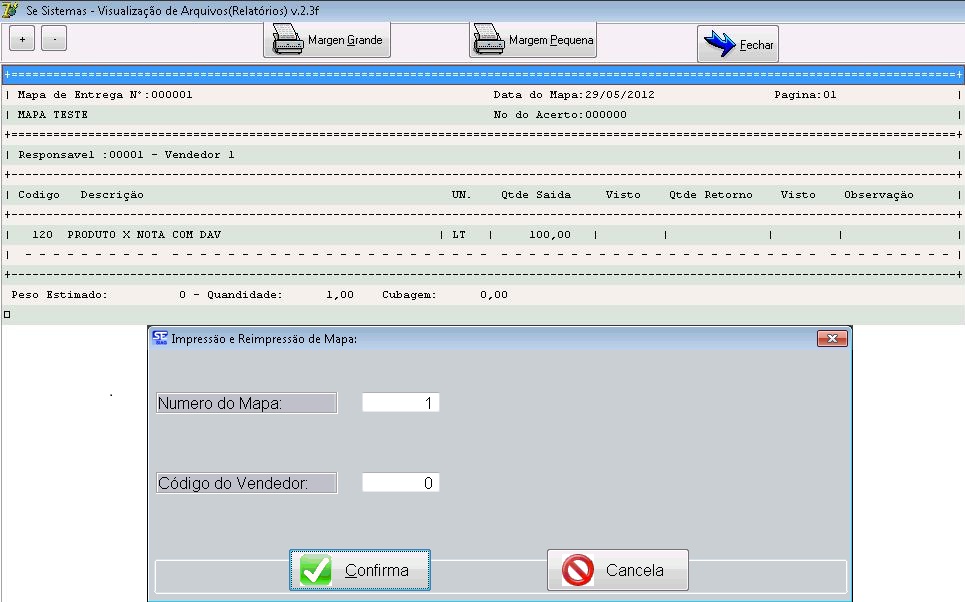Image resolution: width=965 pixels, height=602 pixels.
Task: Print with Margem Pequena printer button
Action: pyautogui.click(x=533, y=41)
